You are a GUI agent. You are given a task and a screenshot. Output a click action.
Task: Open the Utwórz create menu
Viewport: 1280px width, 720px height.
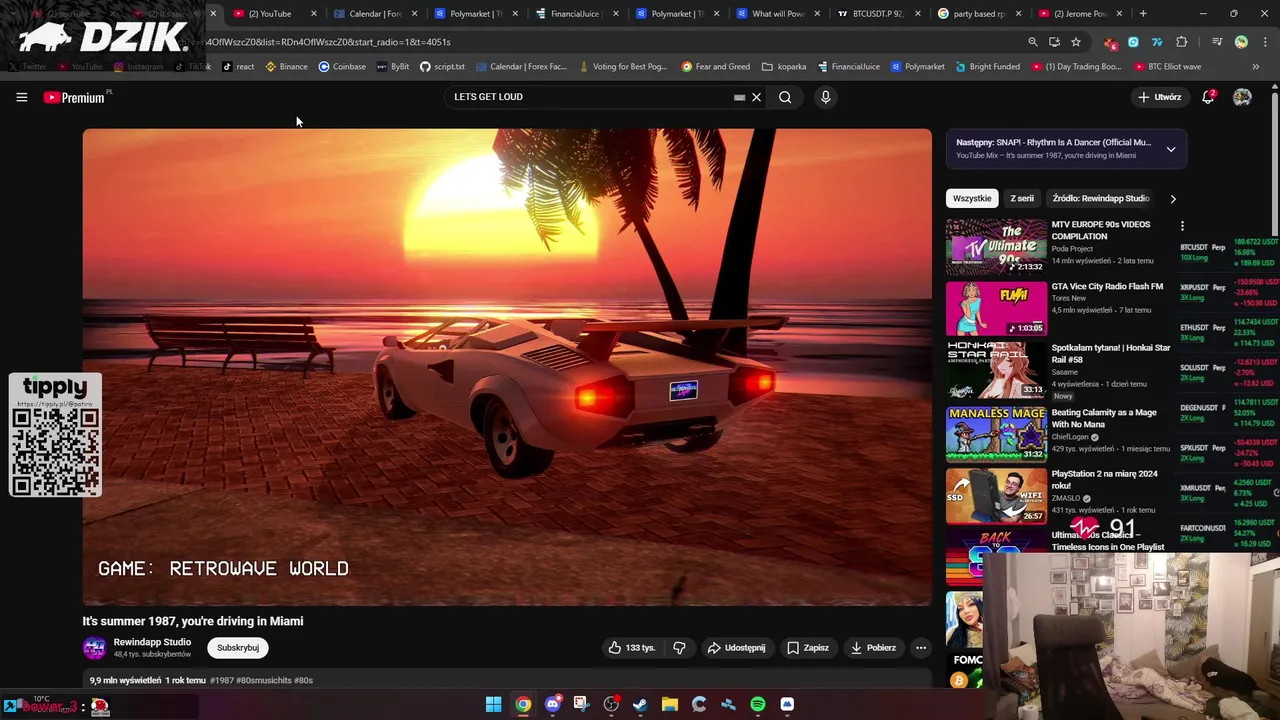click(x=1160, y=97)
